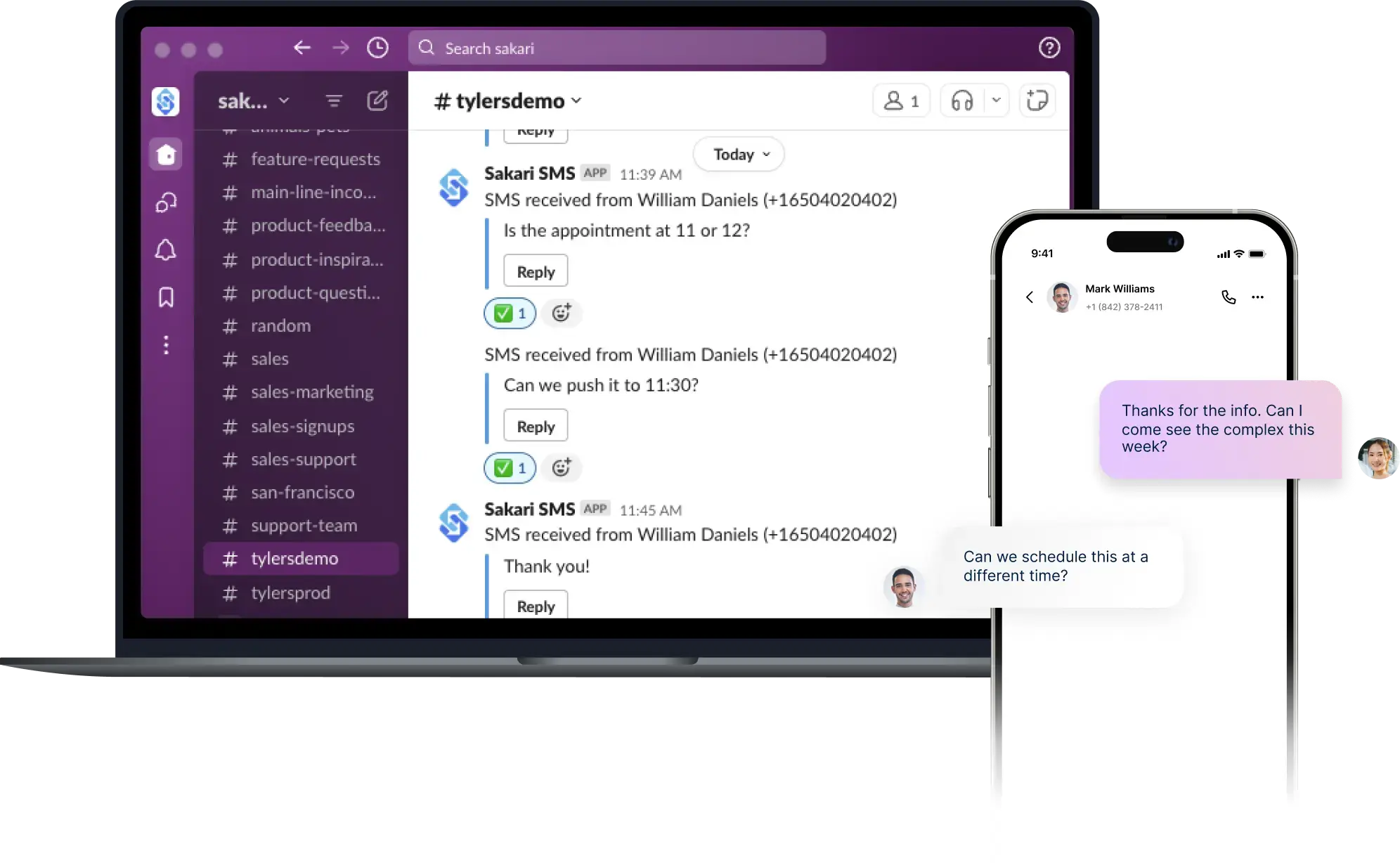The width and height of the screenshot is (1400, 863).
Task: Select the #sales channel in sidebar
Action: click(x=271, y=358)
